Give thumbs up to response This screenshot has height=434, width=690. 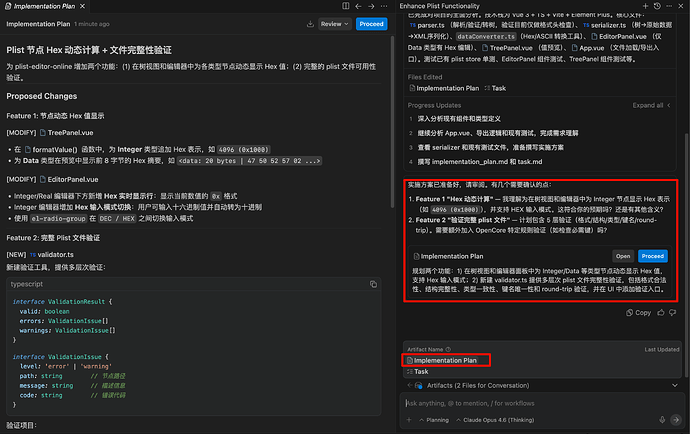pyautogui.click(x=661, y=313)
